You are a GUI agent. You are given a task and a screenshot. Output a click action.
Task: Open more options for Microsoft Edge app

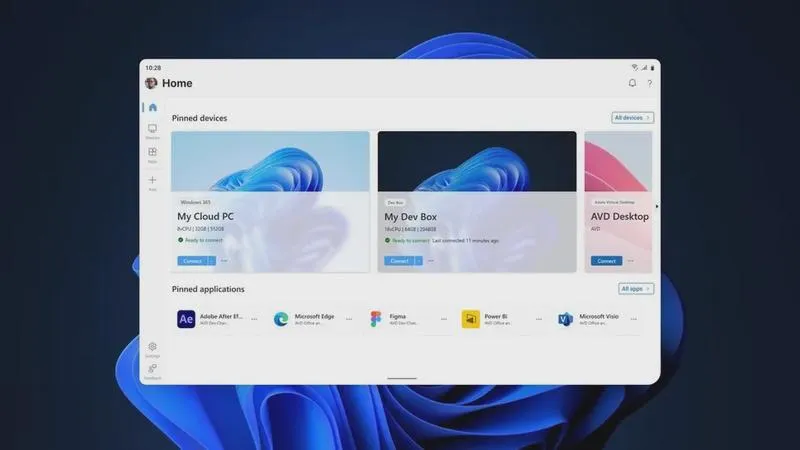[349, 319]
